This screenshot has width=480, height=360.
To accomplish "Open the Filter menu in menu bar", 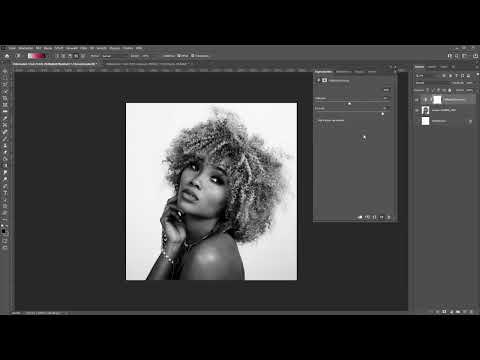I will pos(83,48).
